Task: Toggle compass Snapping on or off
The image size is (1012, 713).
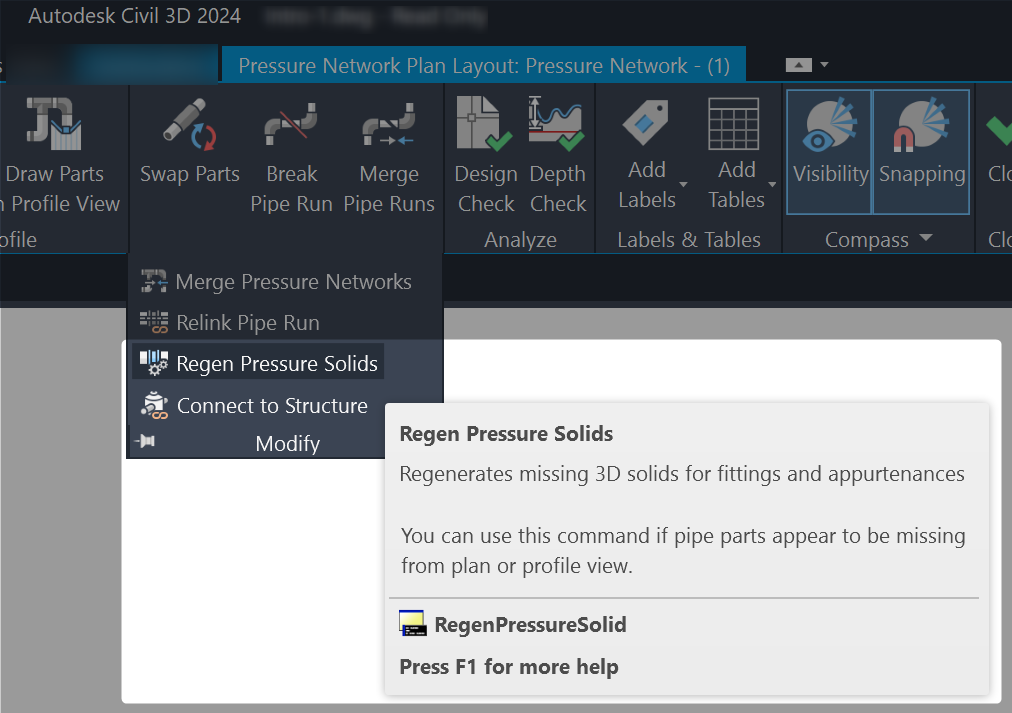Action: click(921, 152)
